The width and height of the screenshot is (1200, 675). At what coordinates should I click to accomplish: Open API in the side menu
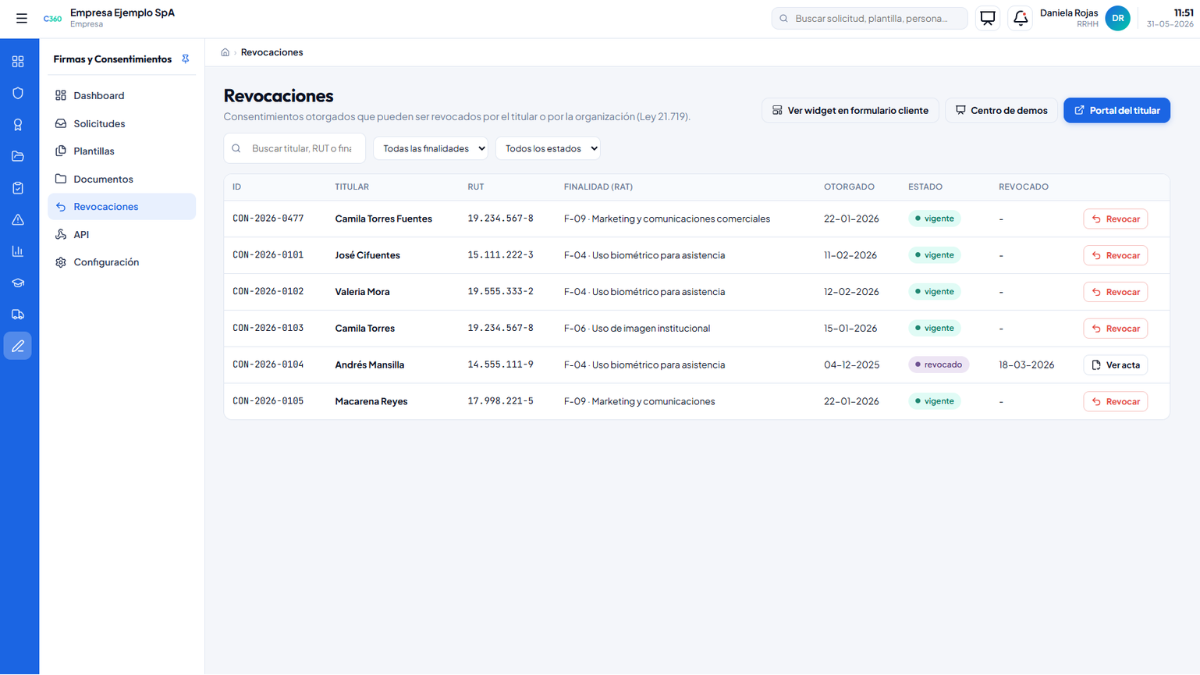point(122,234)
